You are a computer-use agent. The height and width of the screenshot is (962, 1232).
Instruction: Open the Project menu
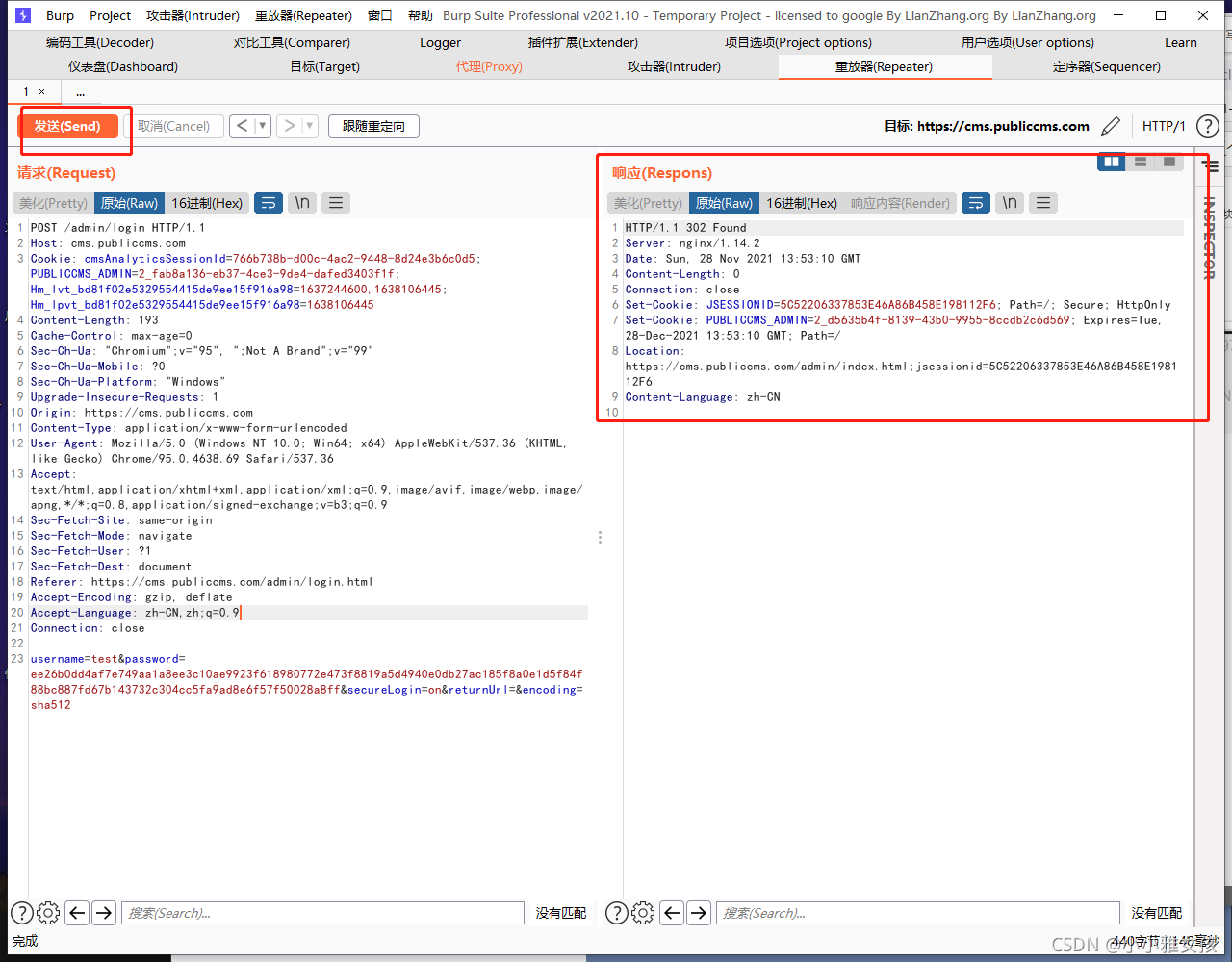pos(110,15)
